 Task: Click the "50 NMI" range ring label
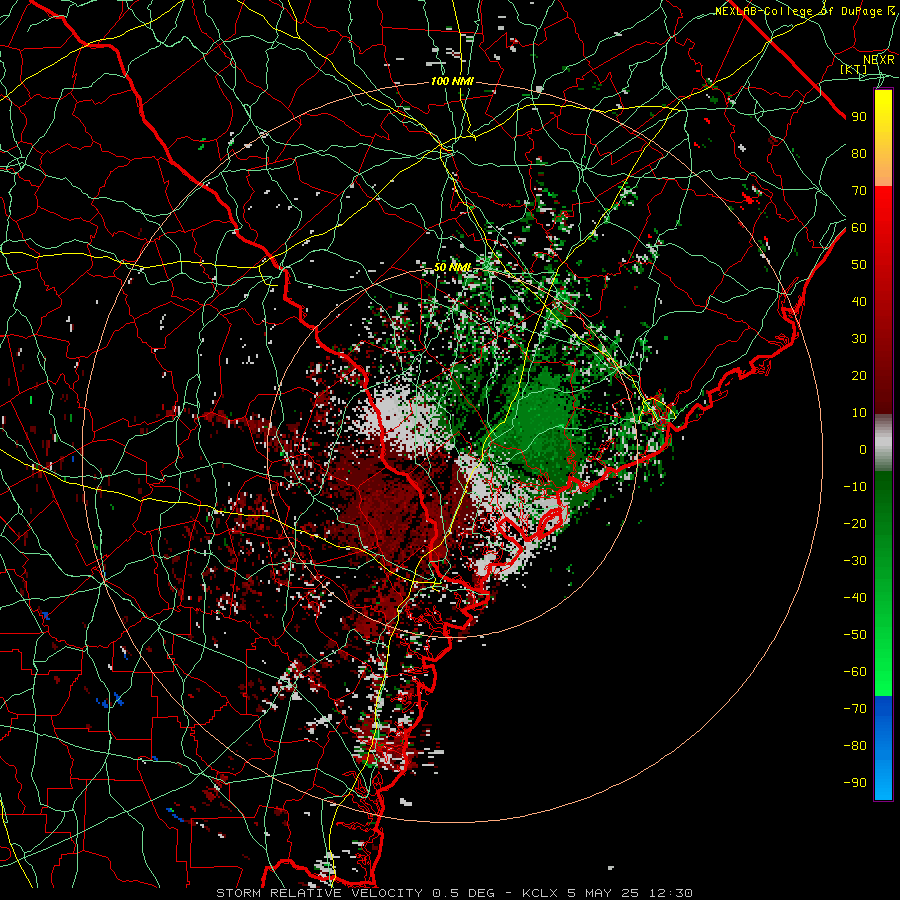pyautogui.click(x=452, y=267)
